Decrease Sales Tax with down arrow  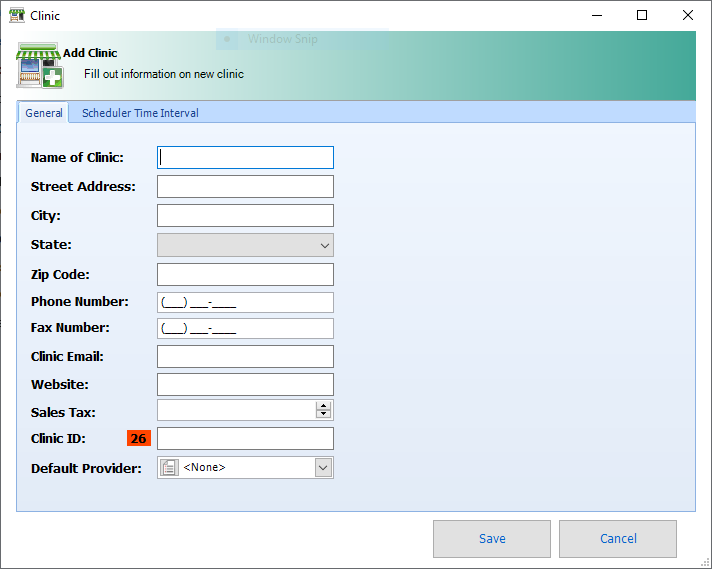[323, 414]
